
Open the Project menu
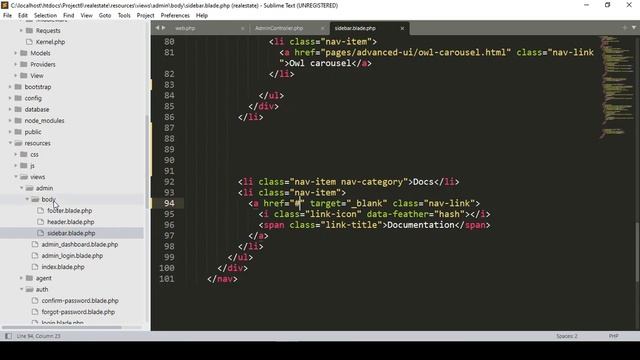click(x=145, y=16)
